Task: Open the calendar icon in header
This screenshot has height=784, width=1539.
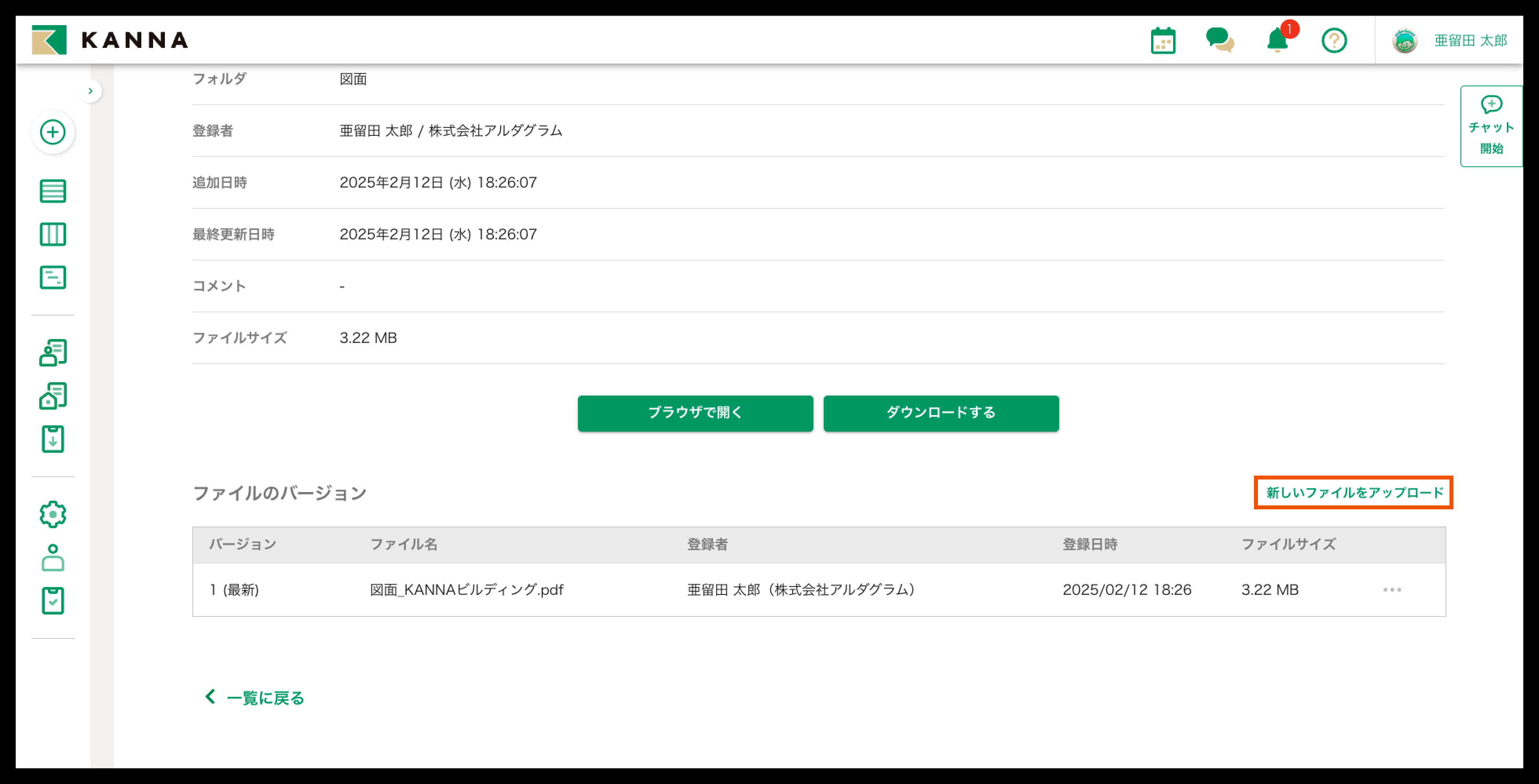Action: click(1162, 40)
